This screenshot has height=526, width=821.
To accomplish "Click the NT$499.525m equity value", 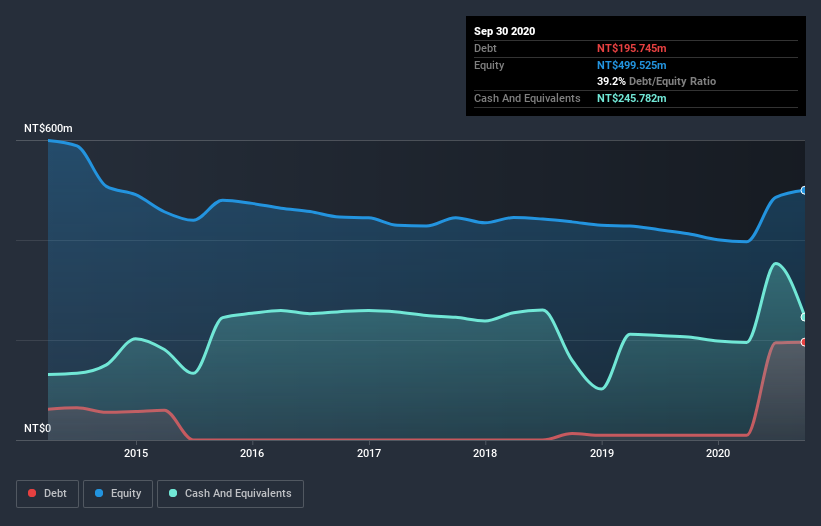I will 631,65.
